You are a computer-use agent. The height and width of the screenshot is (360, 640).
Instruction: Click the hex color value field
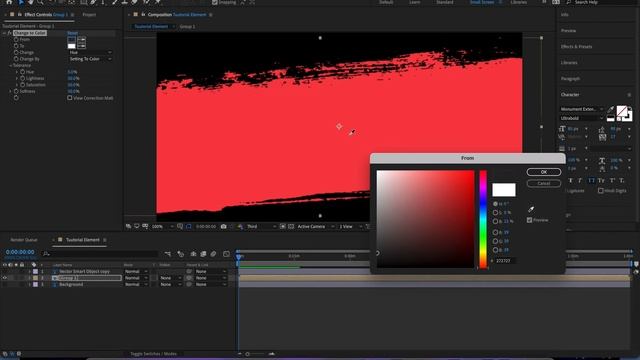pyautogui.click(x=505, y=260)
